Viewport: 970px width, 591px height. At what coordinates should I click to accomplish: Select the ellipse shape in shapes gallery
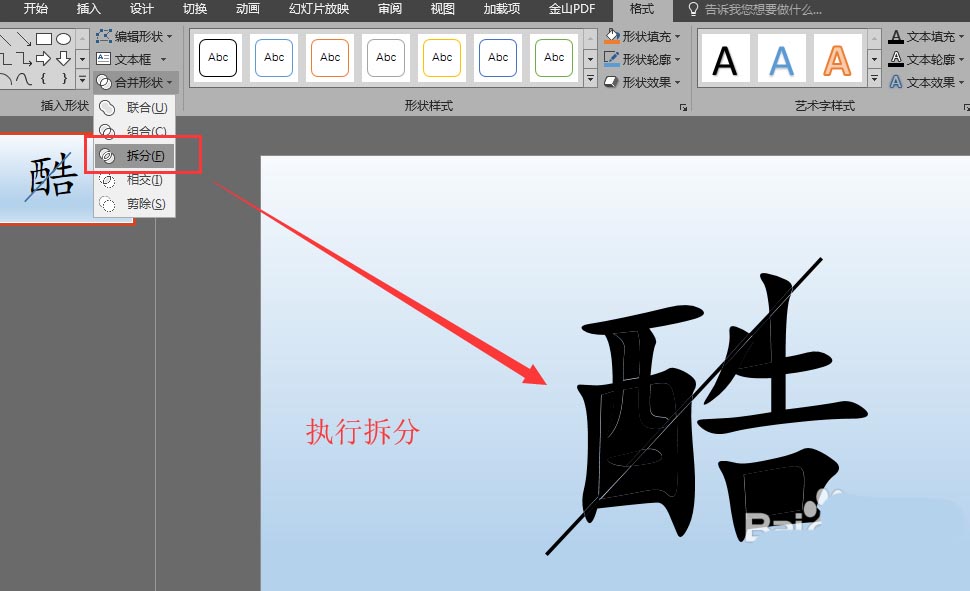click(64, 39)
